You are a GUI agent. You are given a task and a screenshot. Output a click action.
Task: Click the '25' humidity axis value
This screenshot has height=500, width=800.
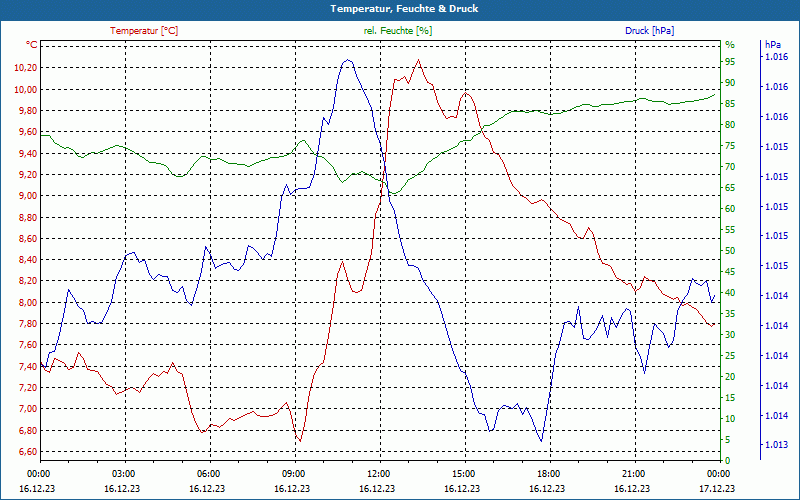point(730,356)
